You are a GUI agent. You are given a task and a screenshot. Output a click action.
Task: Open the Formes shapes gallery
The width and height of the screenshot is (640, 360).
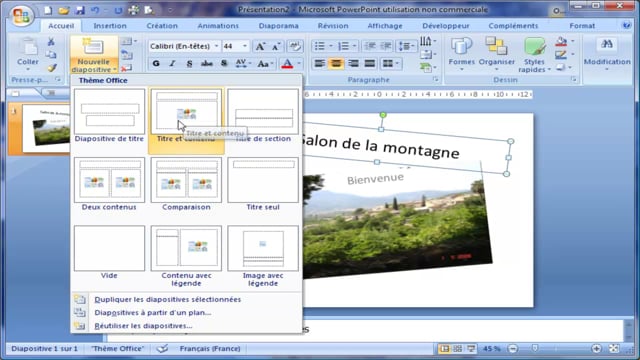[461, 54]
